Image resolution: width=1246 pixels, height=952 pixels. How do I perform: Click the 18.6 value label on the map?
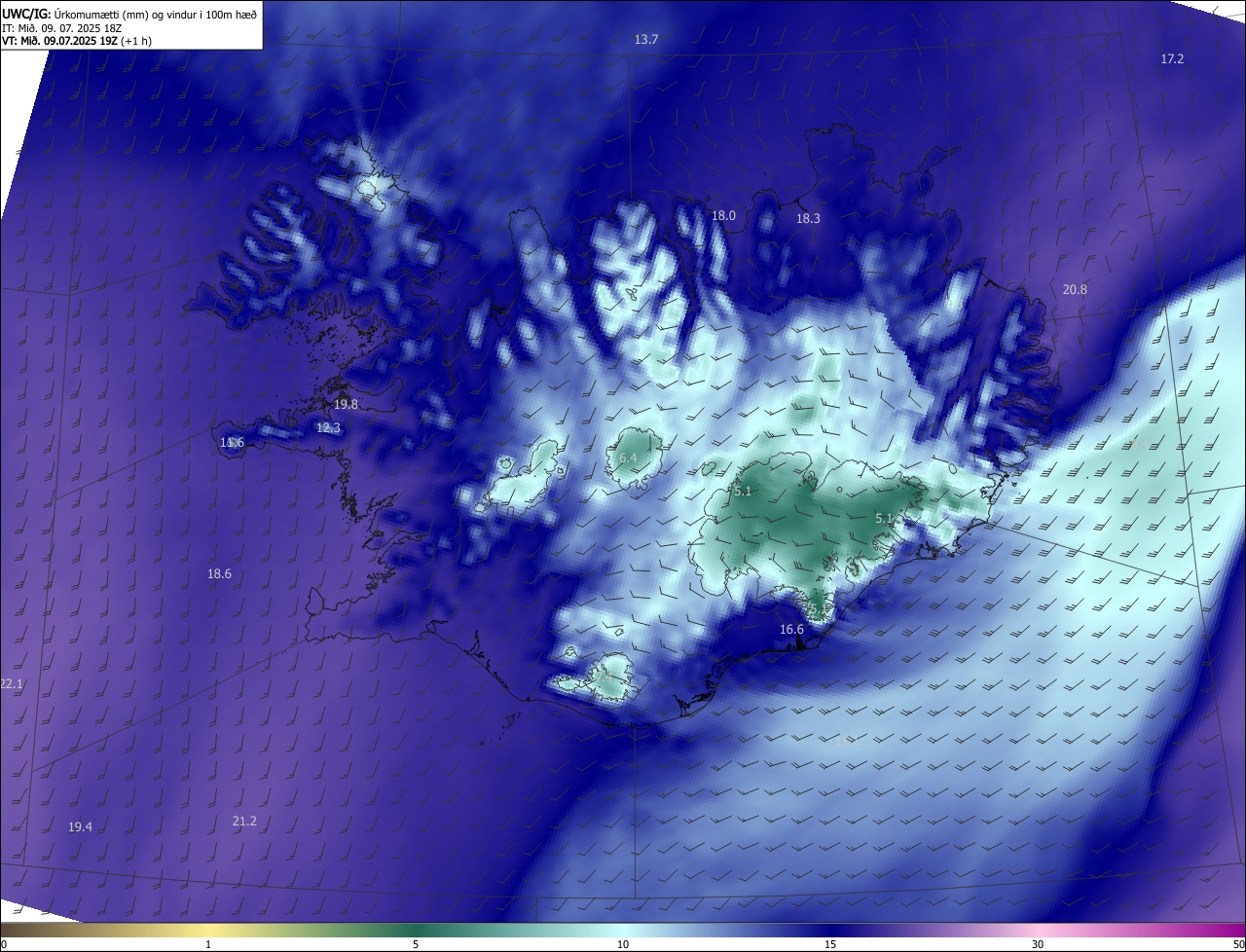coord(219,574)
